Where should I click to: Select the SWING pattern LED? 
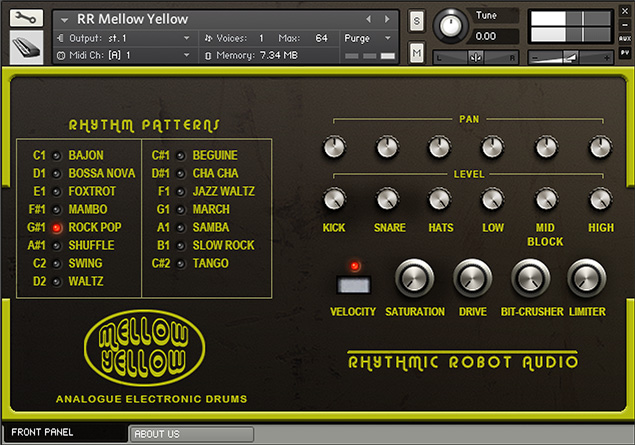pos(57,264)
